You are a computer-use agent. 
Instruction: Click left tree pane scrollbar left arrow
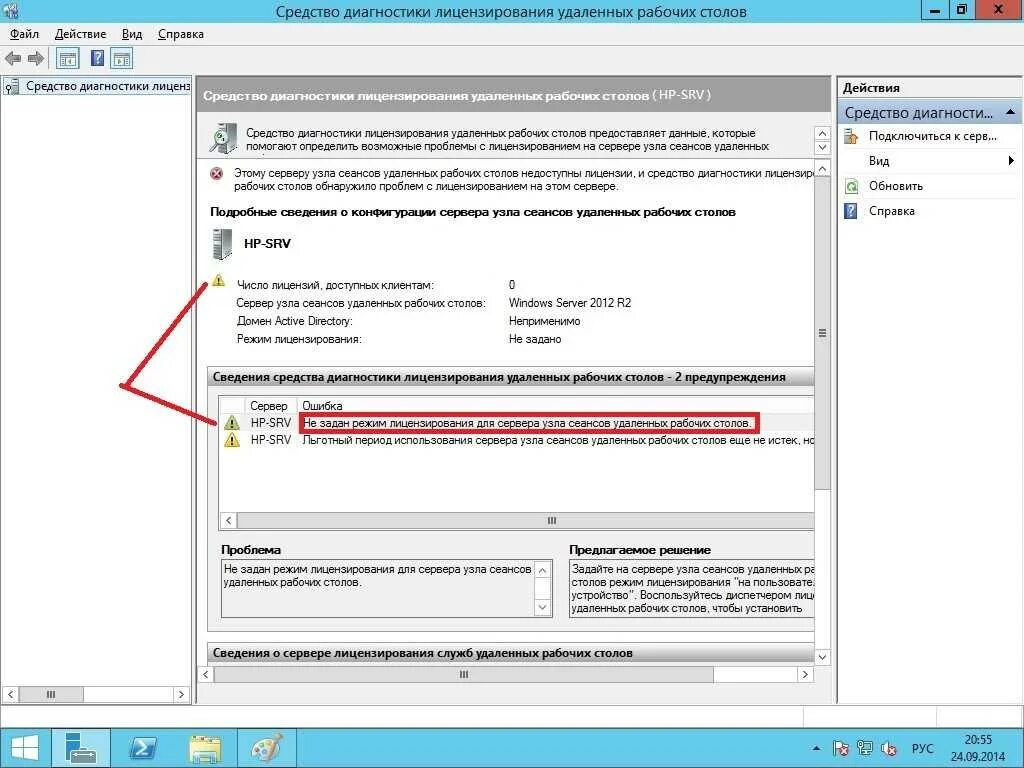10,694
